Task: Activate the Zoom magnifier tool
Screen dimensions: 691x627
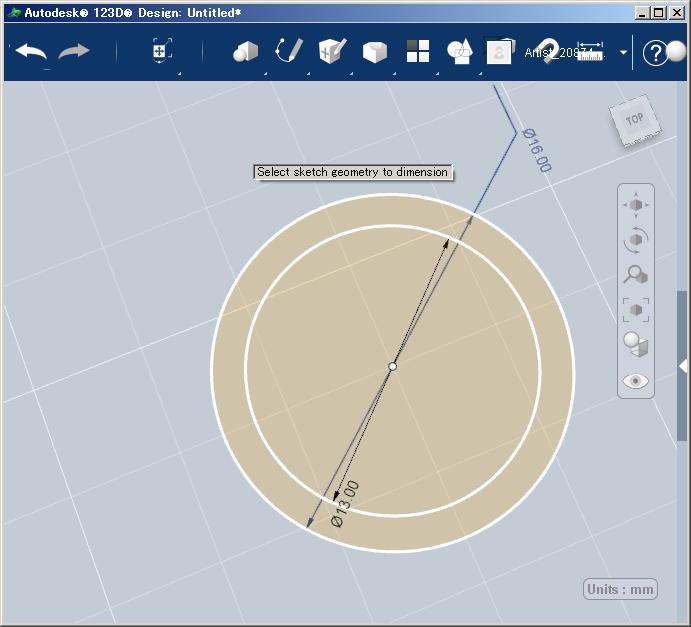Action: (x=635, y=275)
